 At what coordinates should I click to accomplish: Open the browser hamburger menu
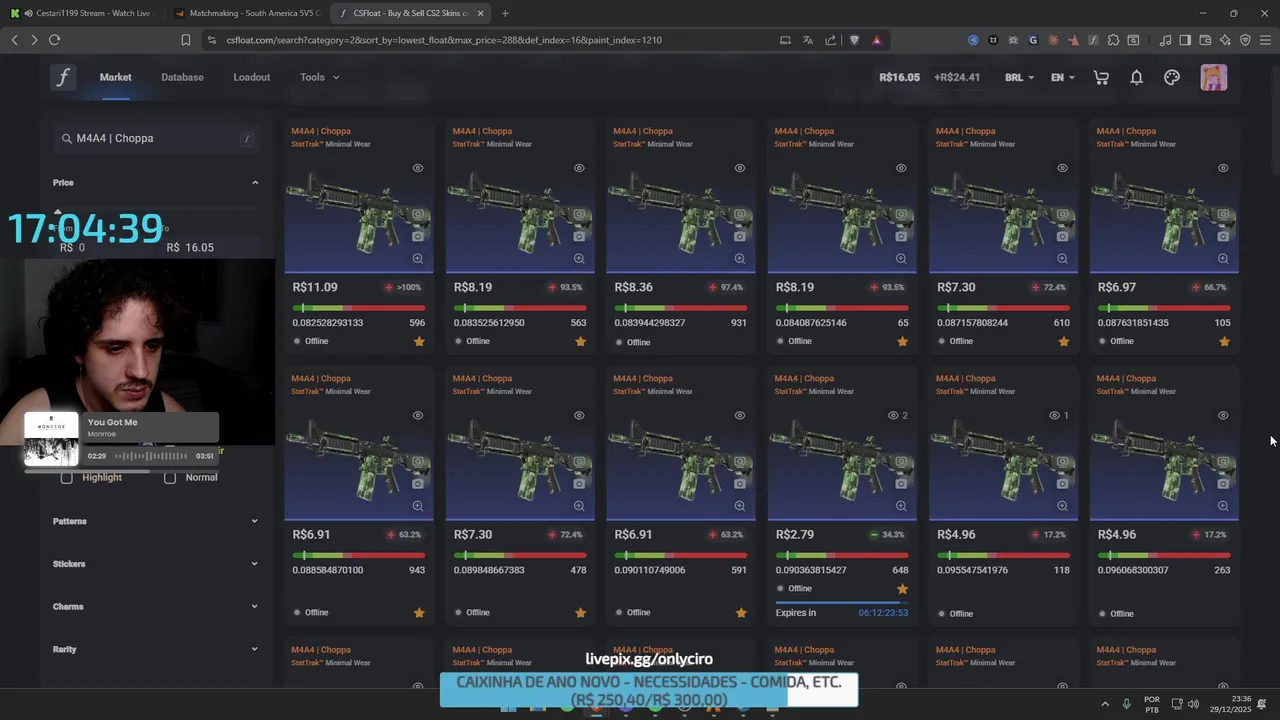[1265, 40]
